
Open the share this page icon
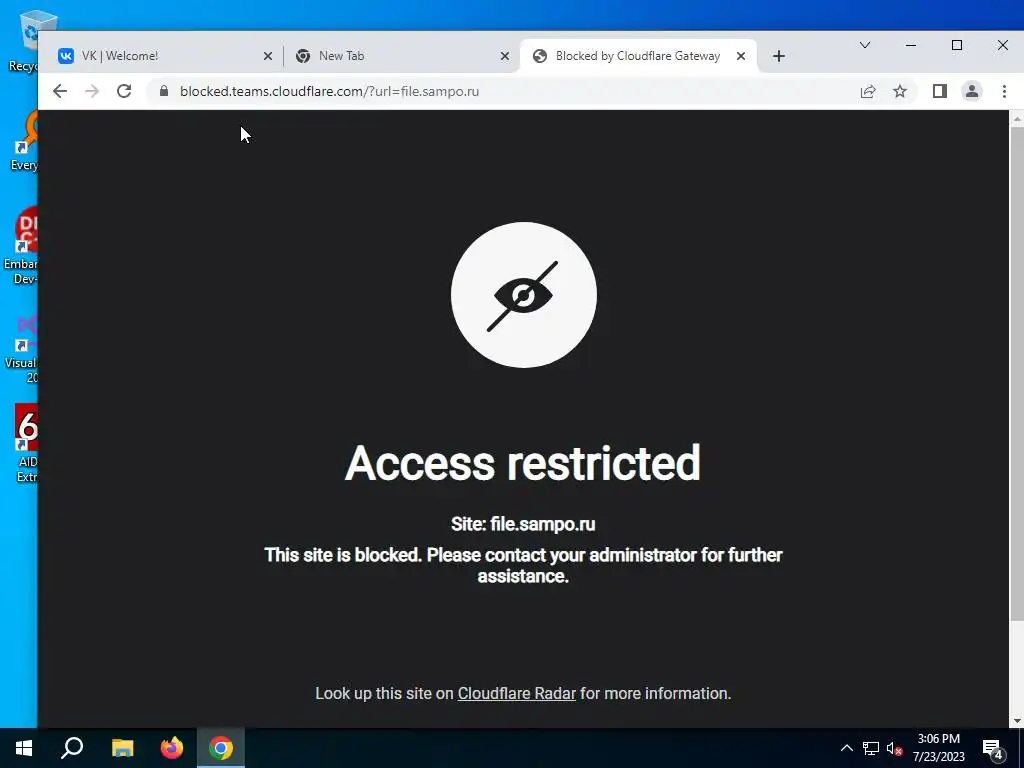coord(868,91)
